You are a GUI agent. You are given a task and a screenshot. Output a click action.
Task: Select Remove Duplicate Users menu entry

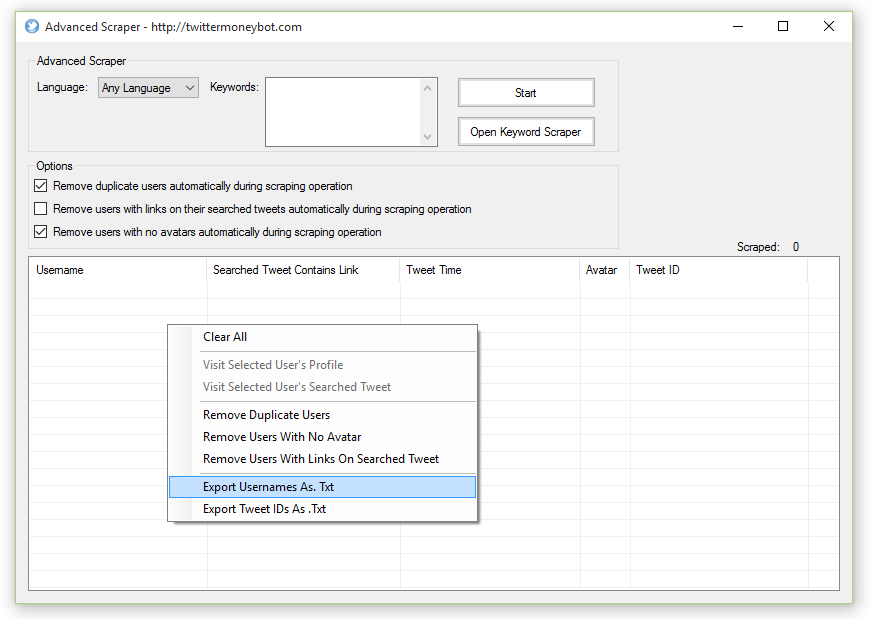tap(323, 415)
